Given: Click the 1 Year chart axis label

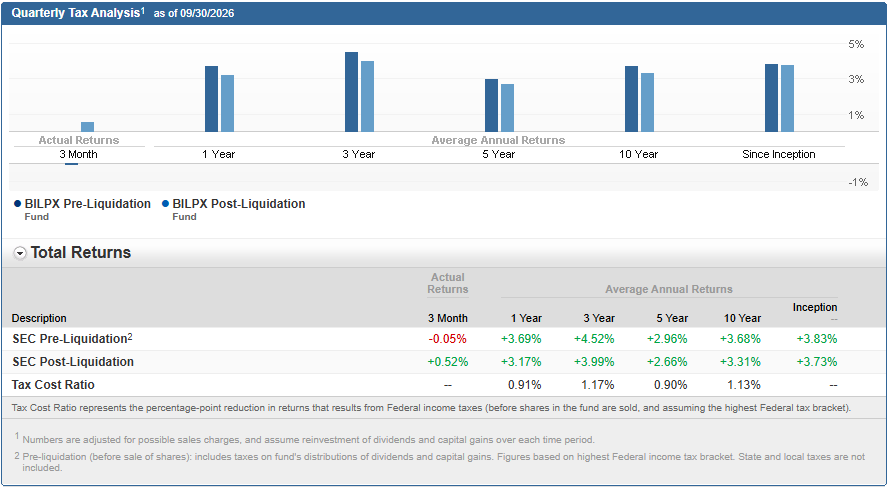Looking at the screenshot, I should tap(219, 154).
